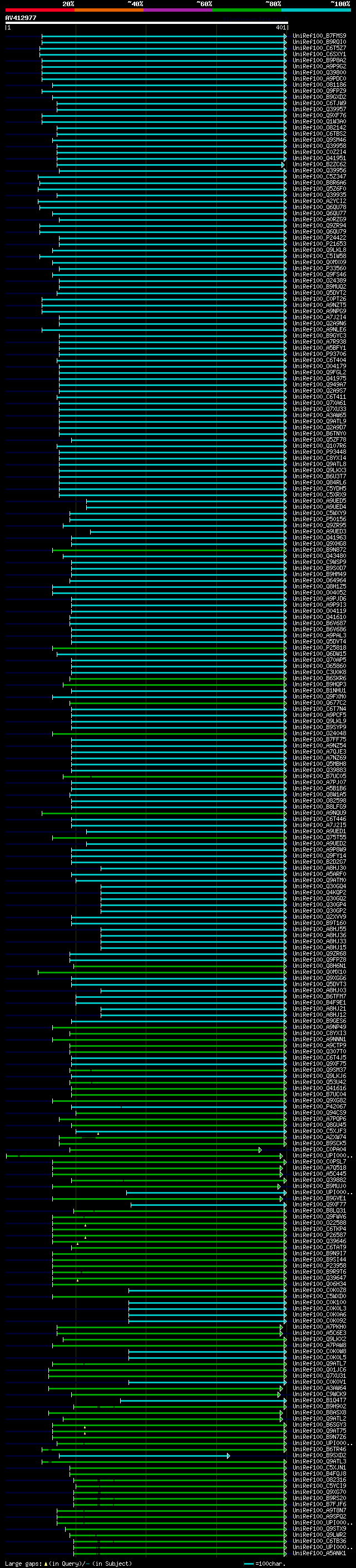This screenshot has width=356, height=1568.
Task: Open hit UniRef100_Q39800
Action: pos(319,72)
